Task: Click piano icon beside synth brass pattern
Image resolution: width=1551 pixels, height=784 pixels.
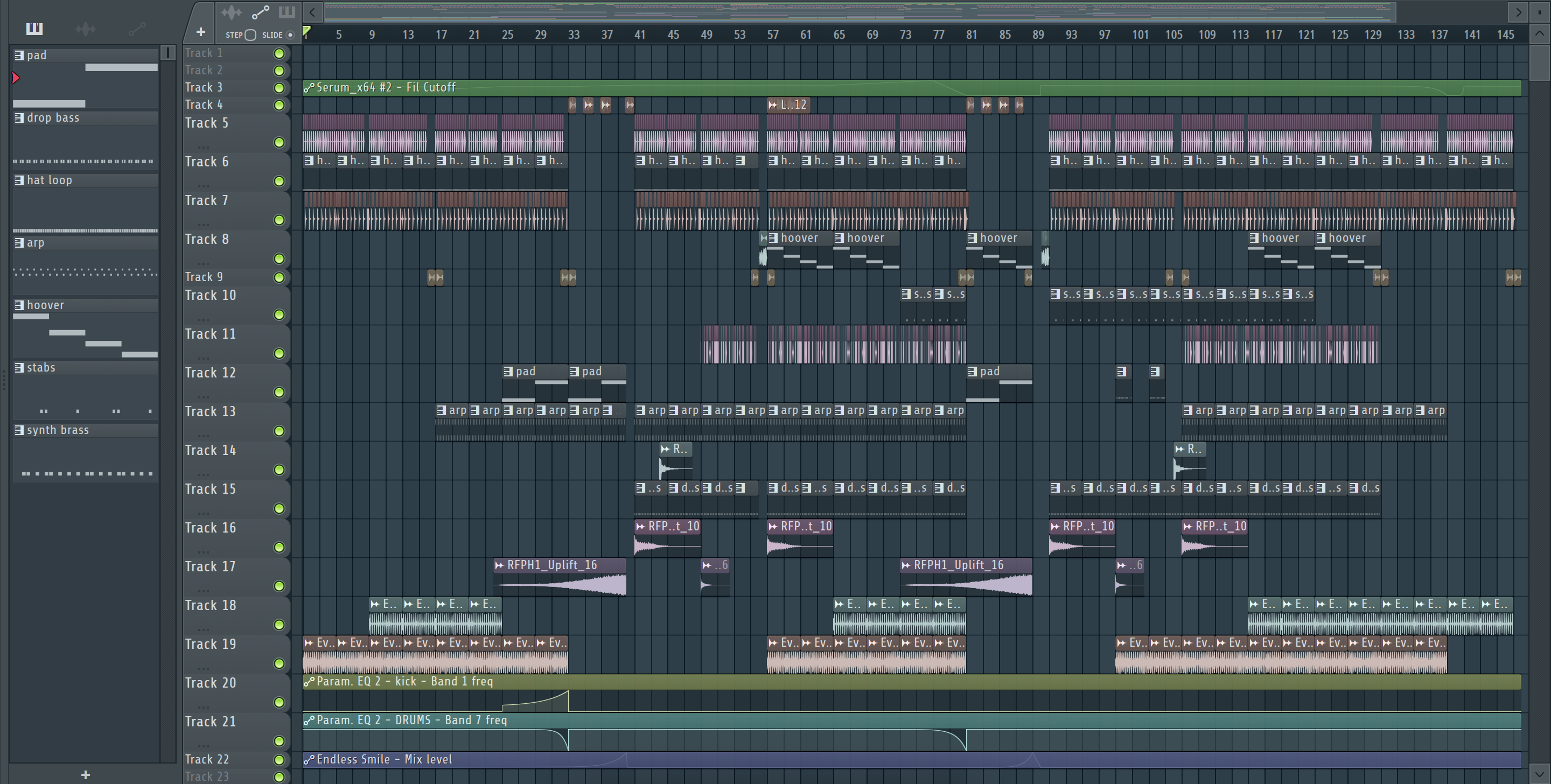Action: 19,430
